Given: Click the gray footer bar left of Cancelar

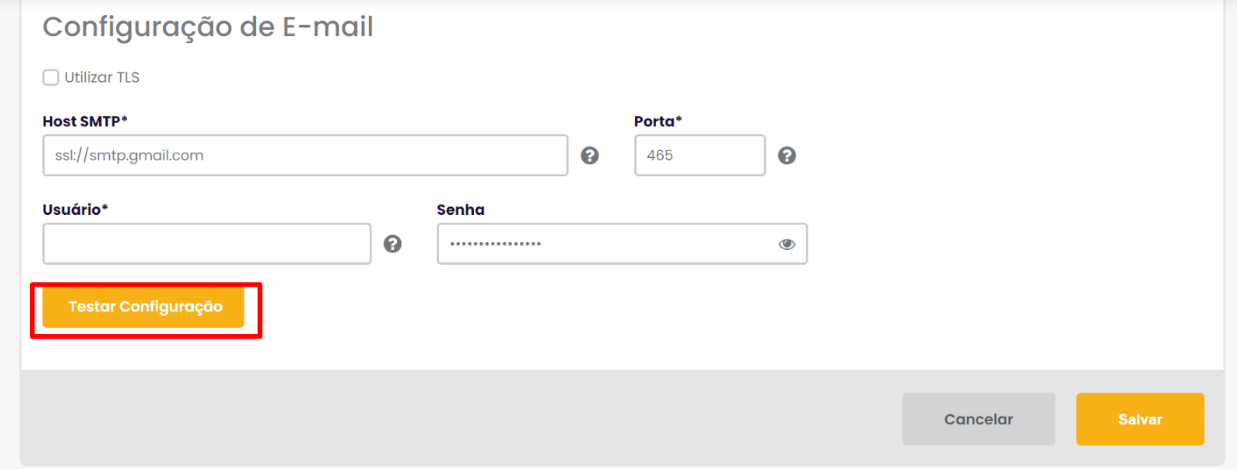Looking at the screenshot, I should coord(450,419).
